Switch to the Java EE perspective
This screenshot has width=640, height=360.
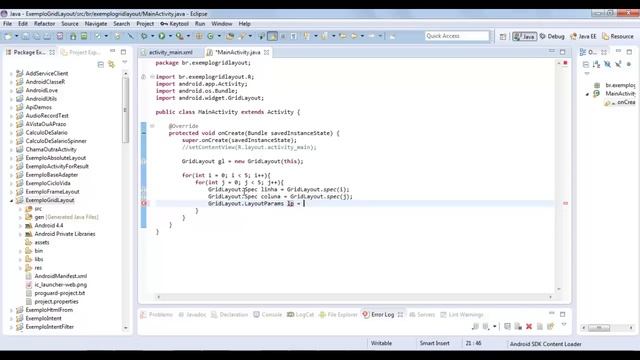coord(583,36)
